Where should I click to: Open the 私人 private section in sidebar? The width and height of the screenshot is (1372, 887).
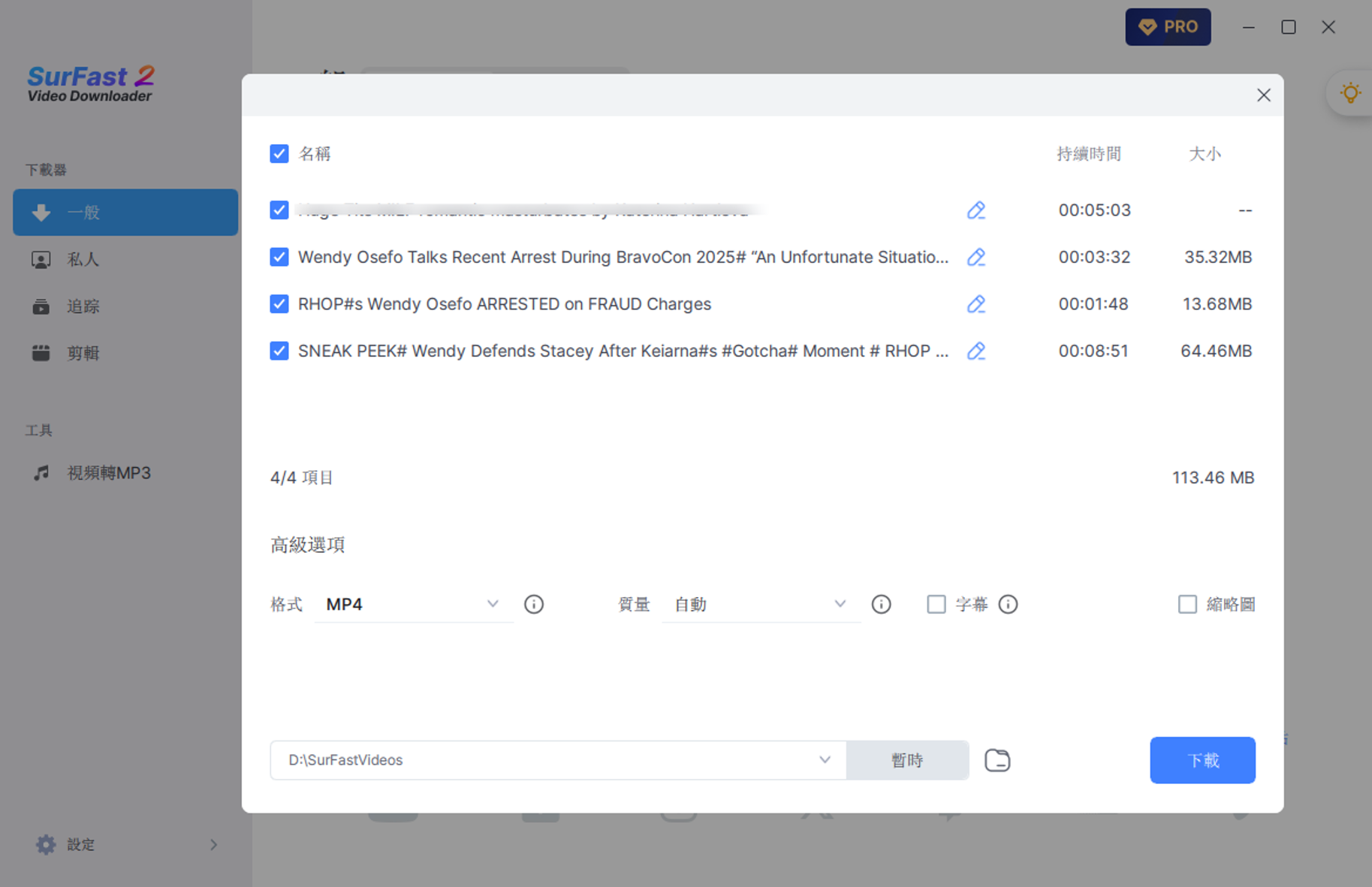83,260
